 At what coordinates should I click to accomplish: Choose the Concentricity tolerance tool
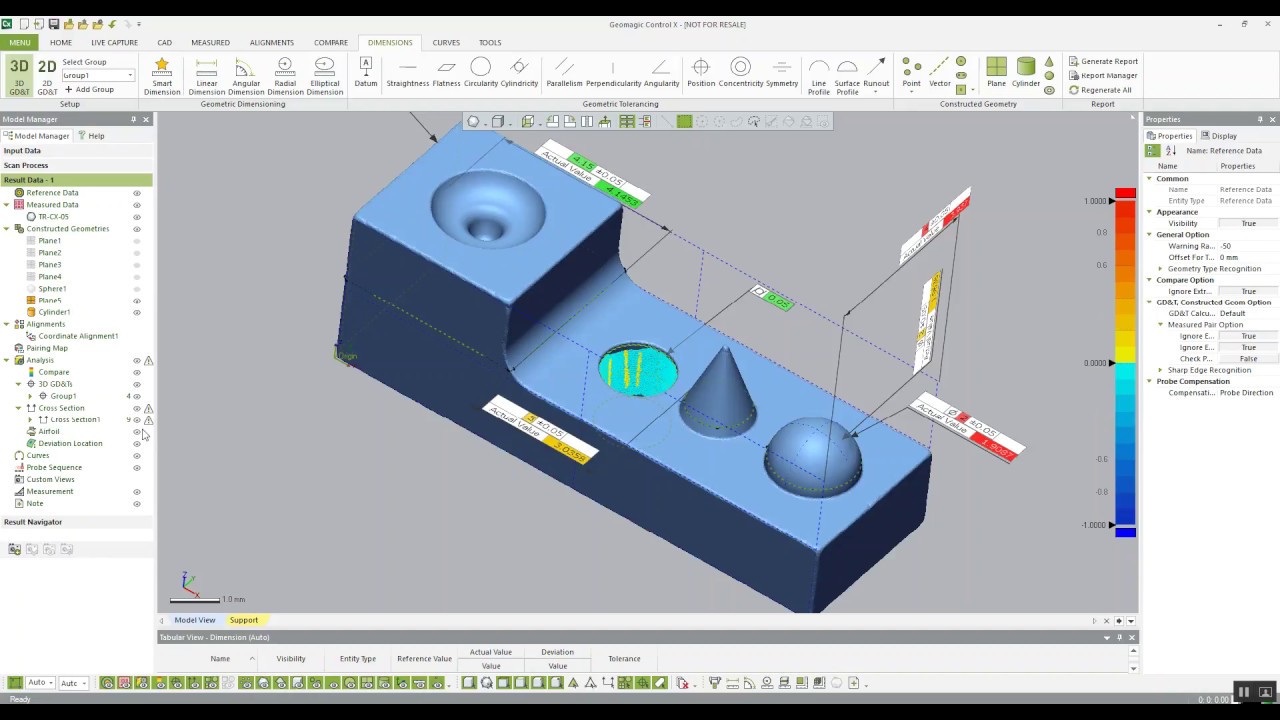[x=741, y=72]
